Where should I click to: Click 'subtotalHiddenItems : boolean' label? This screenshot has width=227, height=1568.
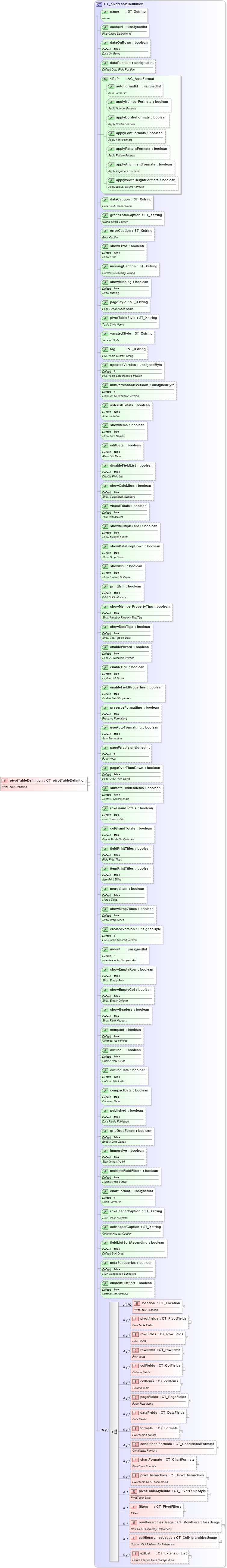[135, 788]
